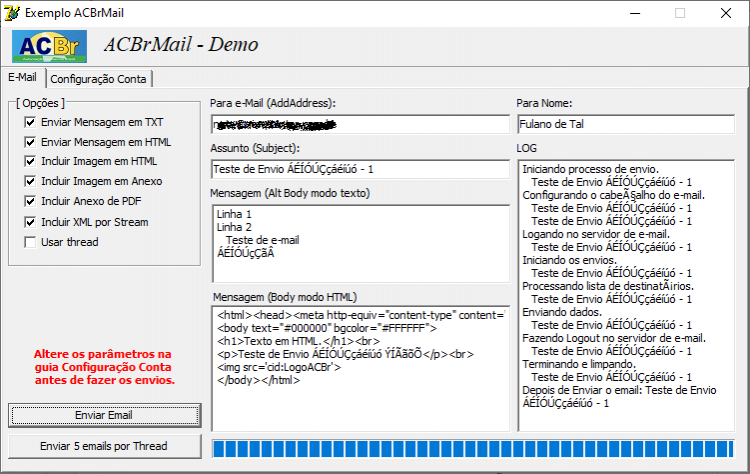The image size is (750, 474).
Task: Click Enviar 5 emails por Thread button
Action: coord(104,446)
